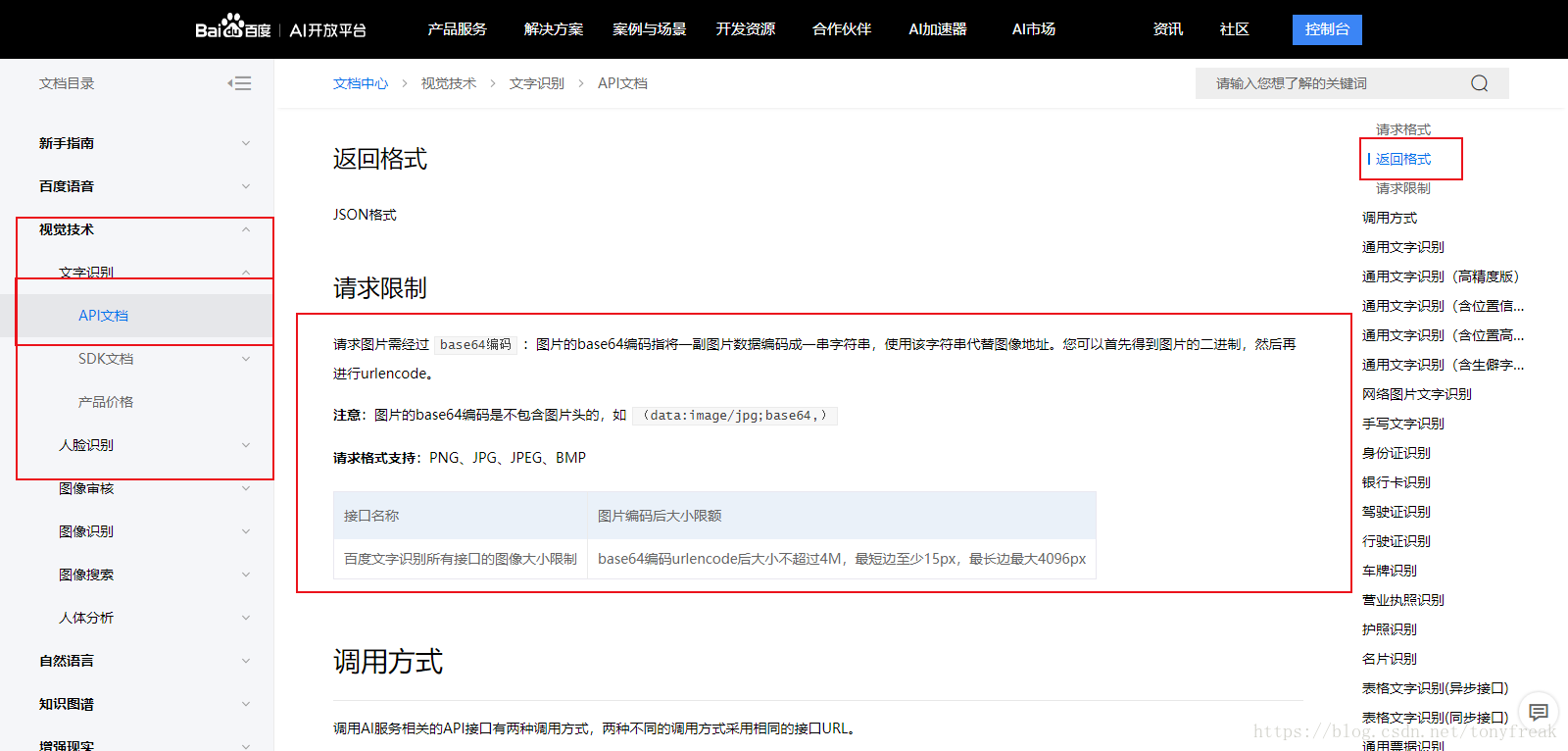Click the 接口名称 table header cell

pos(461,516)
